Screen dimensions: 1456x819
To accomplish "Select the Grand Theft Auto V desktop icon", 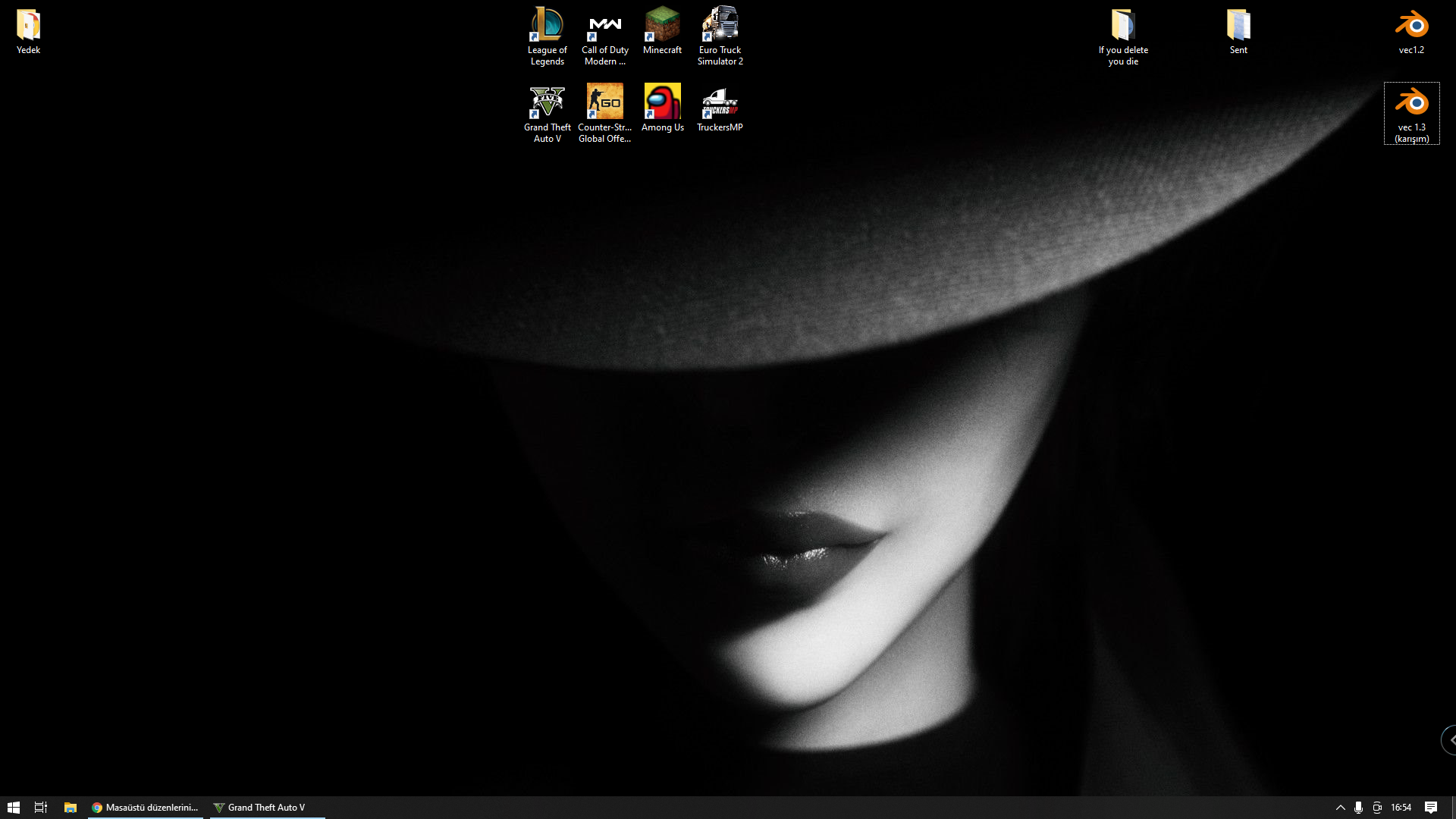I will 547,114.
